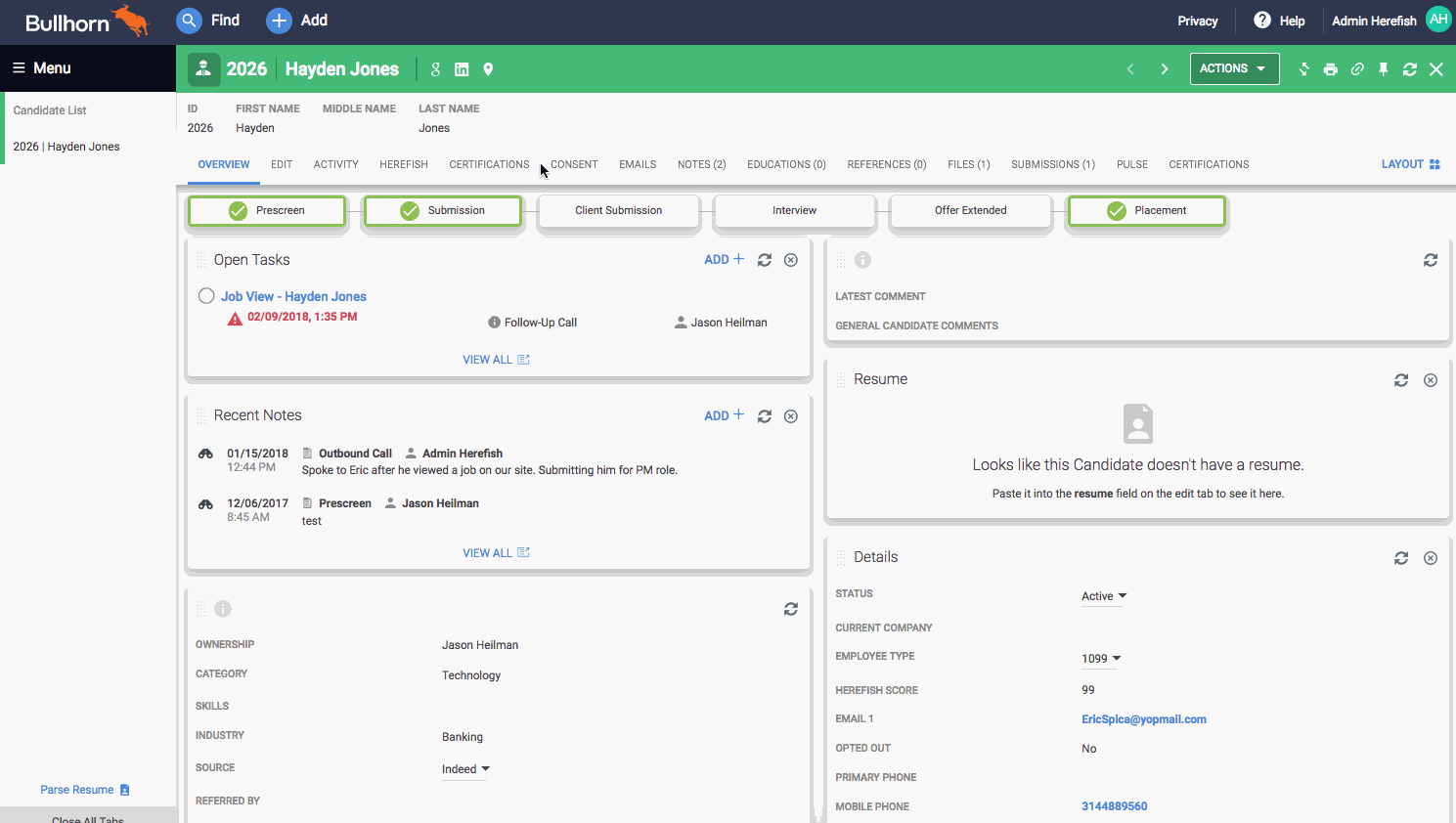Close the Recent Notes card
The width and height of the screenshot is (1456, 823).
(x=791, y=416)
